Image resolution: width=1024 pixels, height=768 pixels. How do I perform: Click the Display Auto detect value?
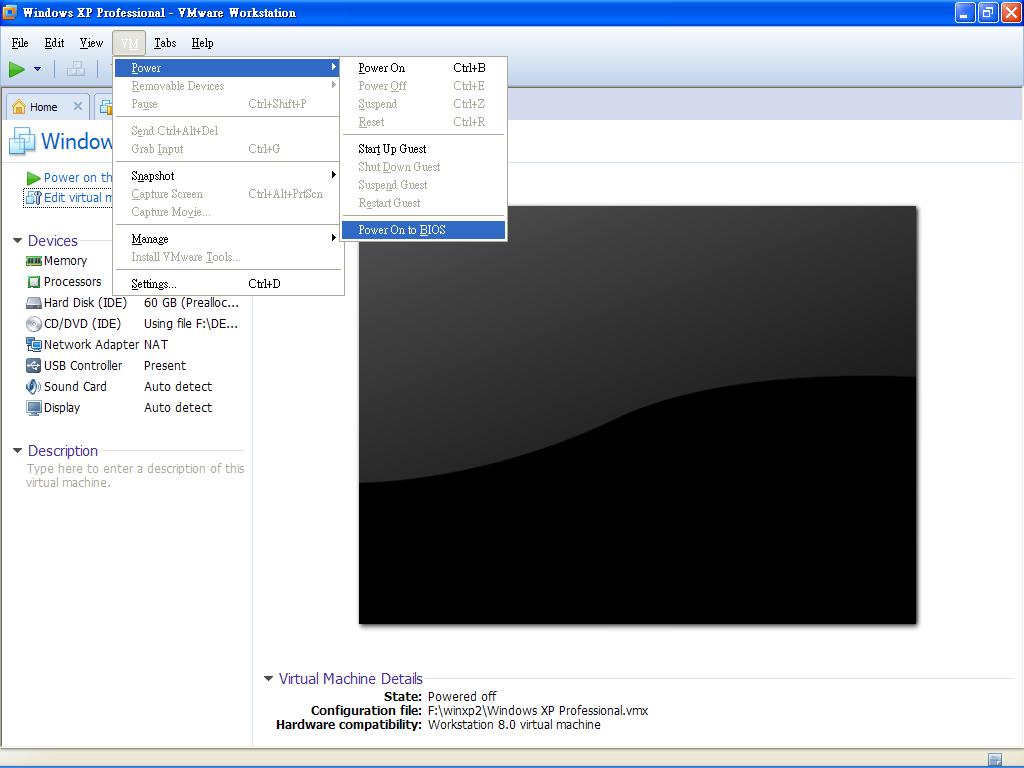(x=178, y=408)
